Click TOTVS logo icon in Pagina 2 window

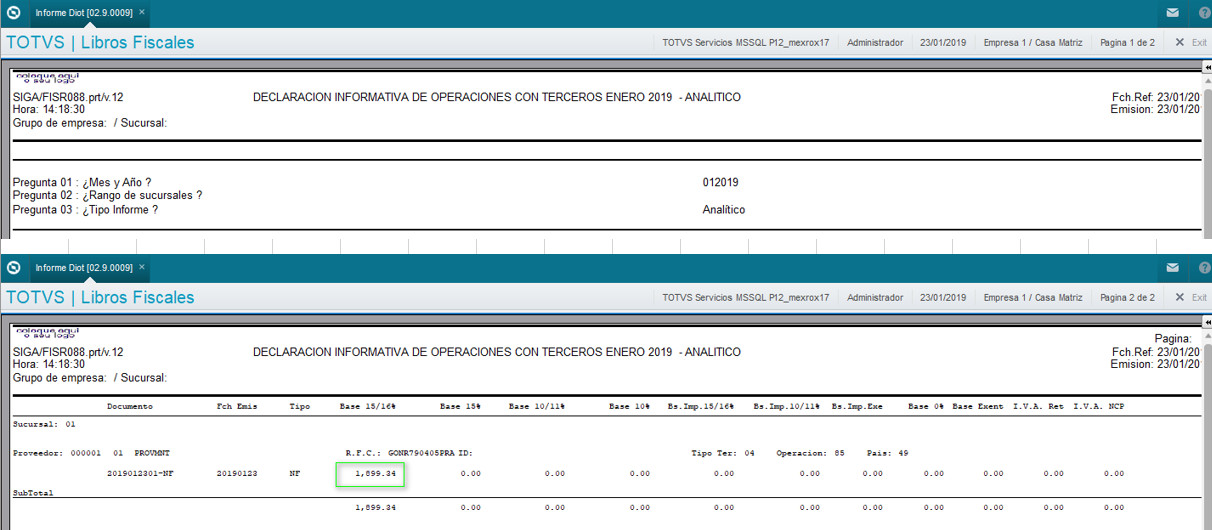pyautogui.click(x=13, y=268)
